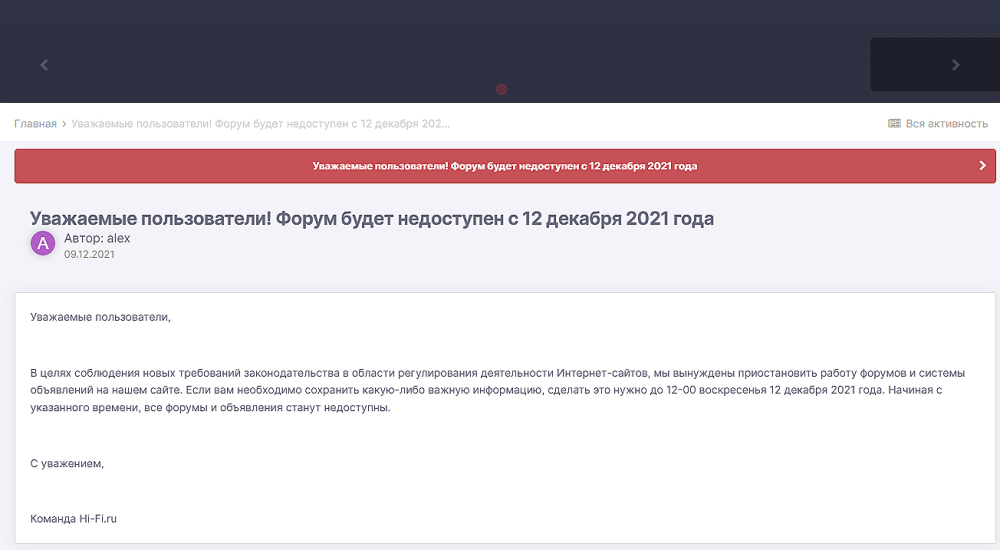Click the 'С уважением,' line in post
The image size is (1000, 550).
[x=67, y=464]
